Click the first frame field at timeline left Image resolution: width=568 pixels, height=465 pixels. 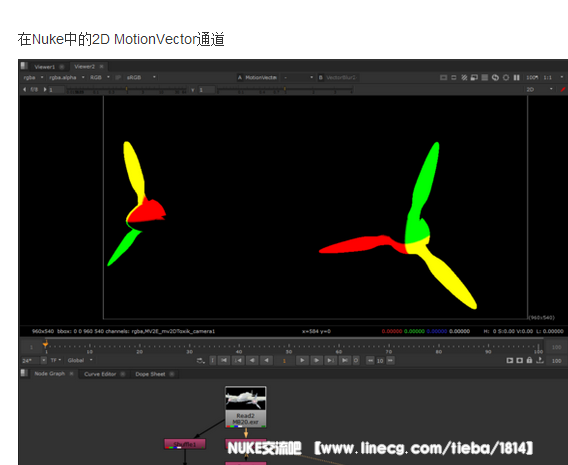coord(32,347)
